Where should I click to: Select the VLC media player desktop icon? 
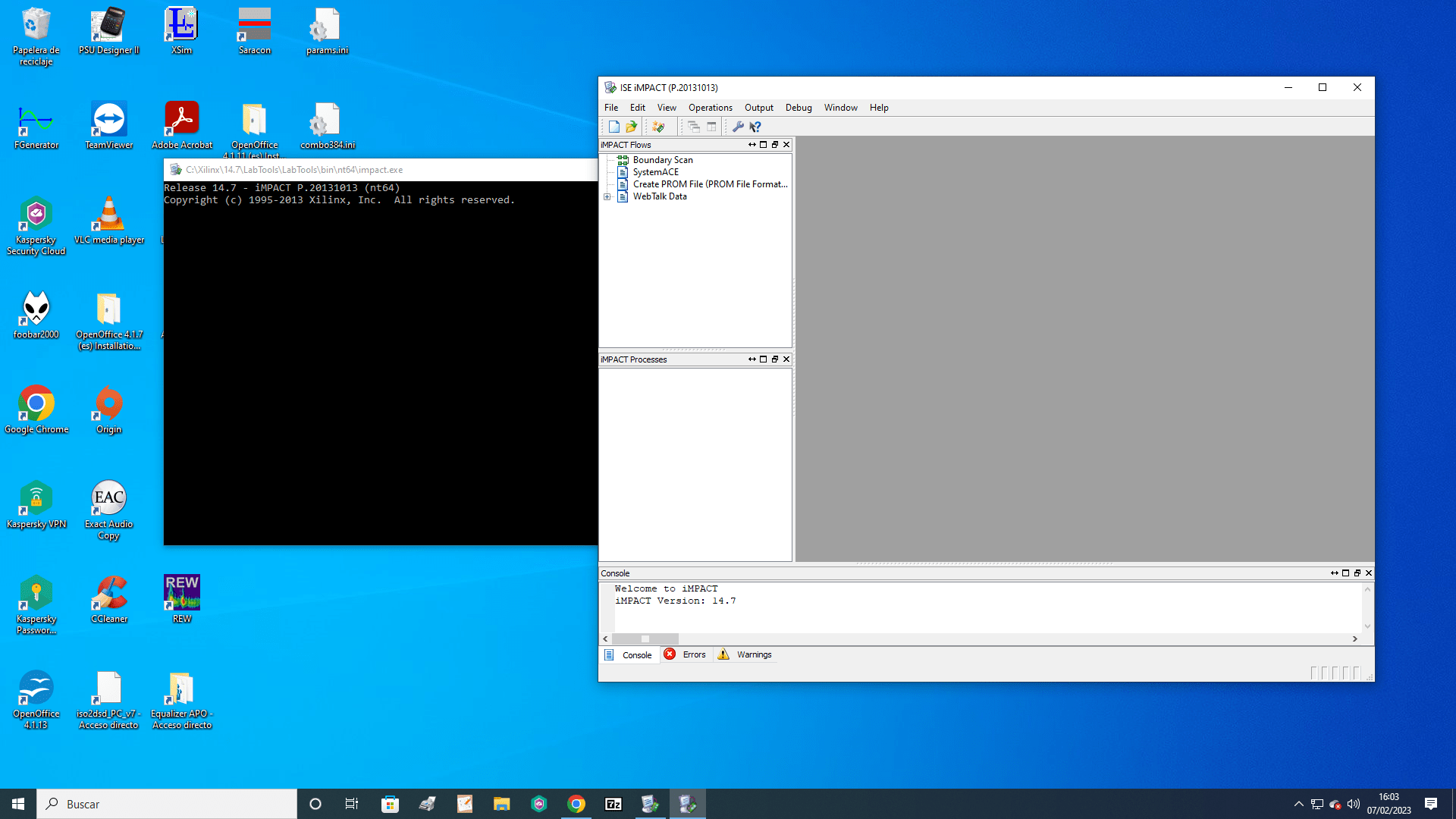click(x=109, y=221)
